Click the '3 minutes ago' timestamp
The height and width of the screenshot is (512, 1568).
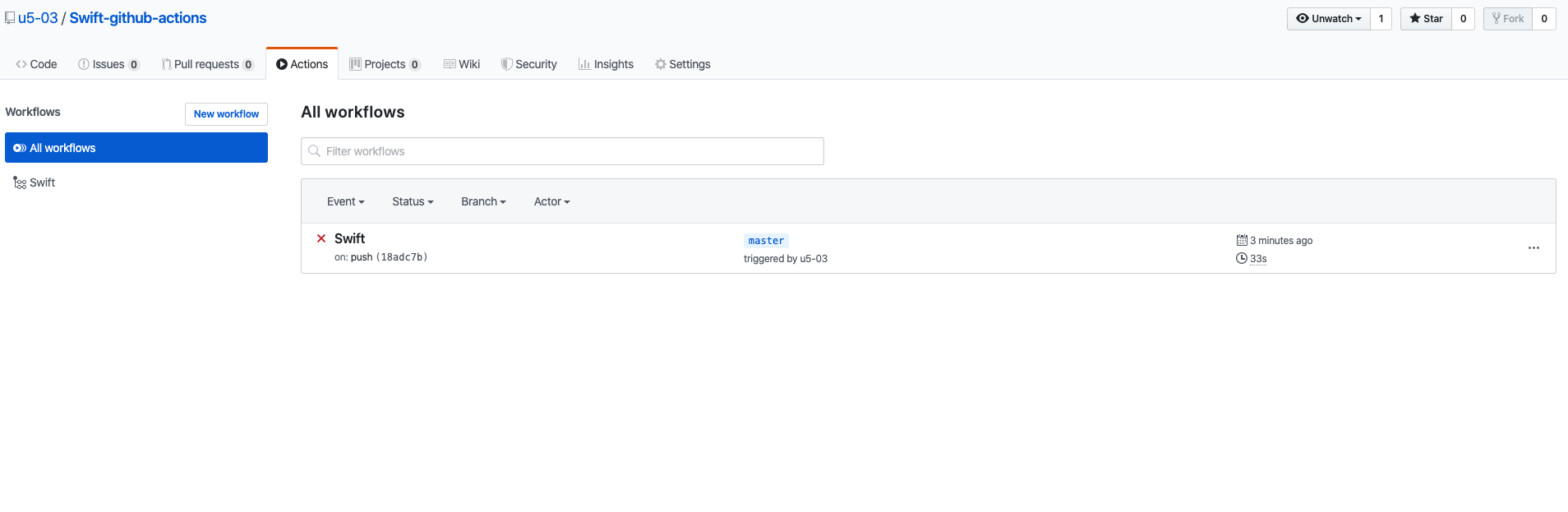(1281, 241)
